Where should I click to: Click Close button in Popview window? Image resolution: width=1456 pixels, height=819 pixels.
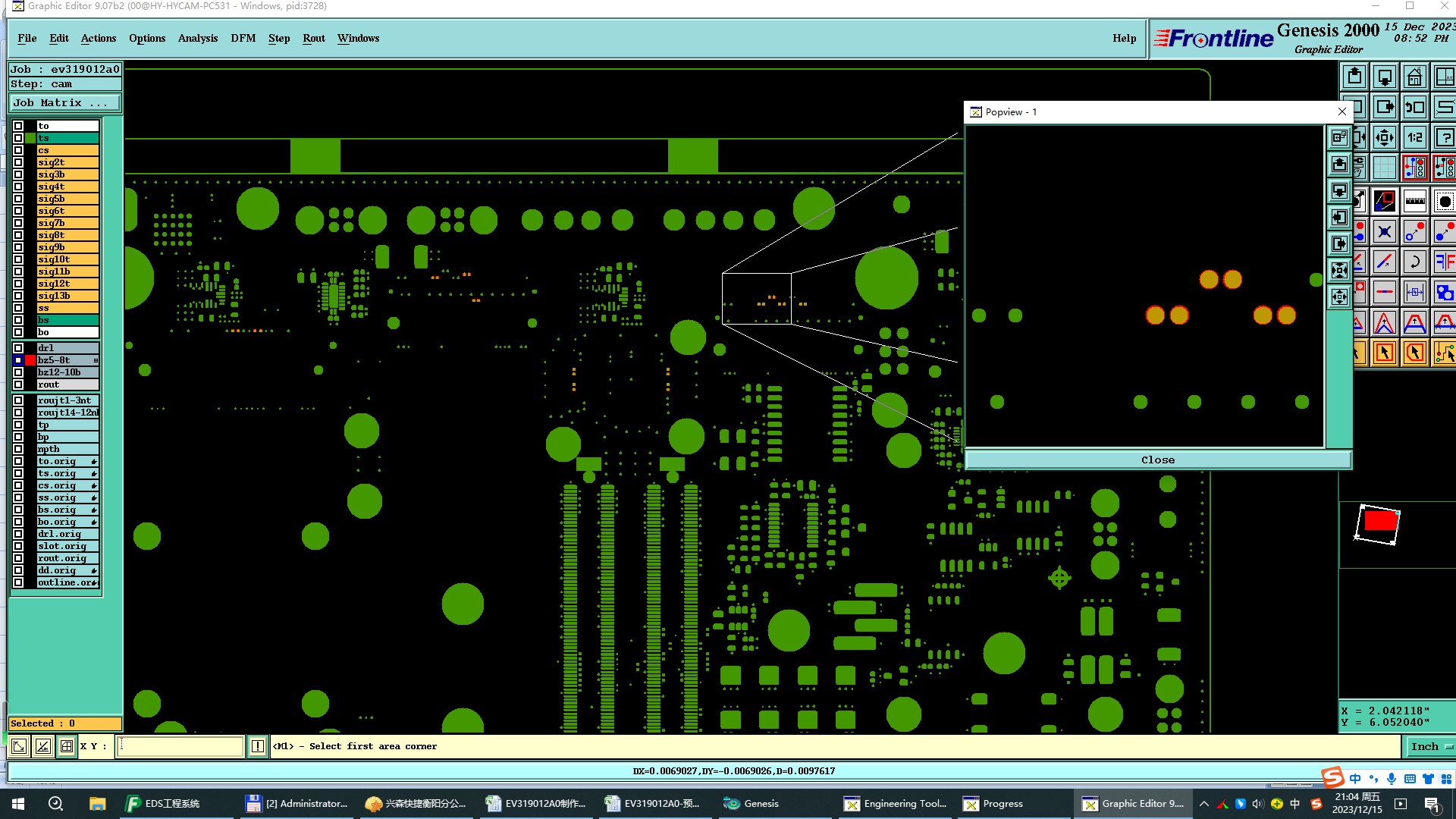point(1157,460)
